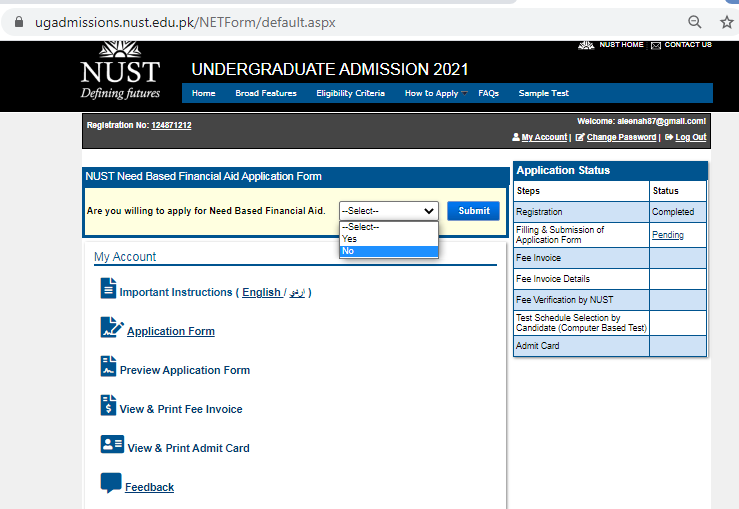Click the Registration step cell
Viewport: 739px width, 509px height.
[x=582, y=212]
